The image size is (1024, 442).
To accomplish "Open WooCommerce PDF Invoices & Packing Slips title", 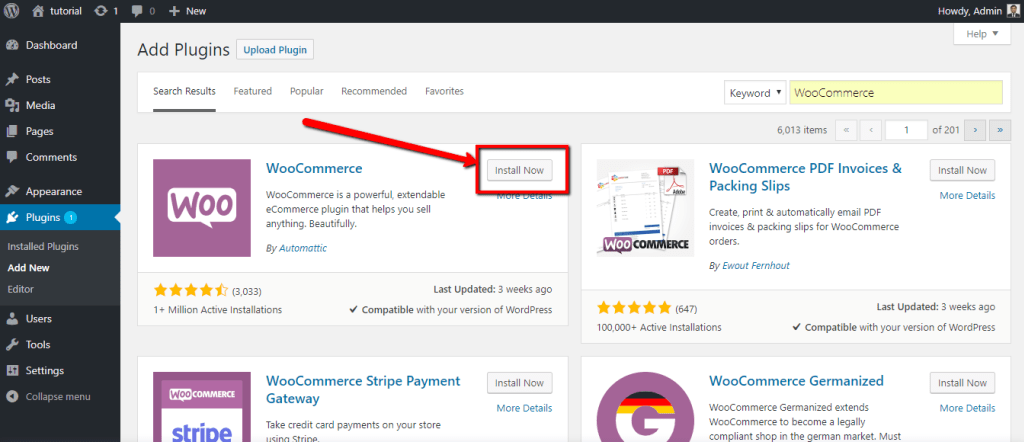I will coord(806,177).
